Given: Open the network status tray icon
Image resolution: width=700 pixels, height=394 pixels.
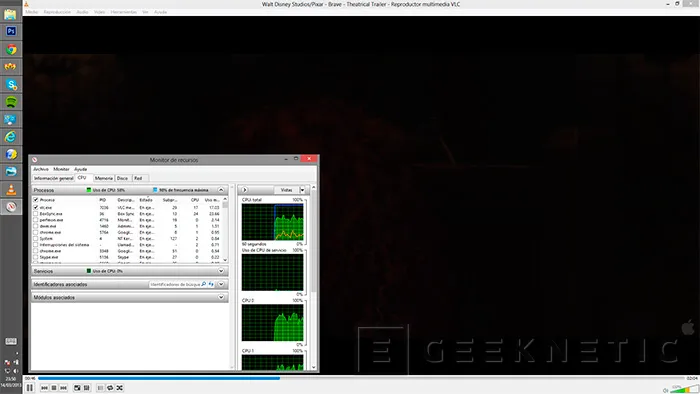Looking at the screenshot, I should click(7, 371).
